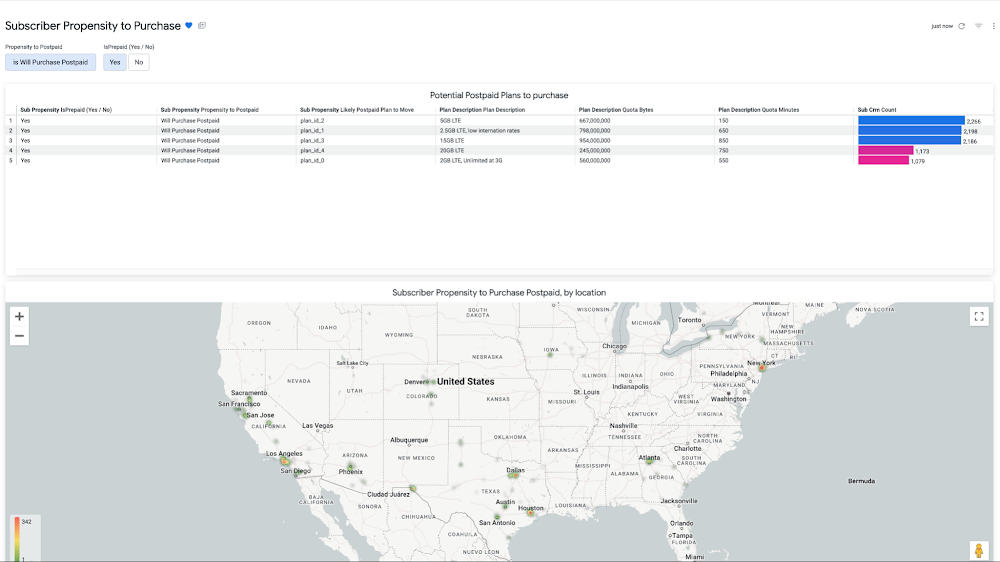Click the blue bar for count 2,186
This screenshot has height=562, width=1000.
[909, 140]
